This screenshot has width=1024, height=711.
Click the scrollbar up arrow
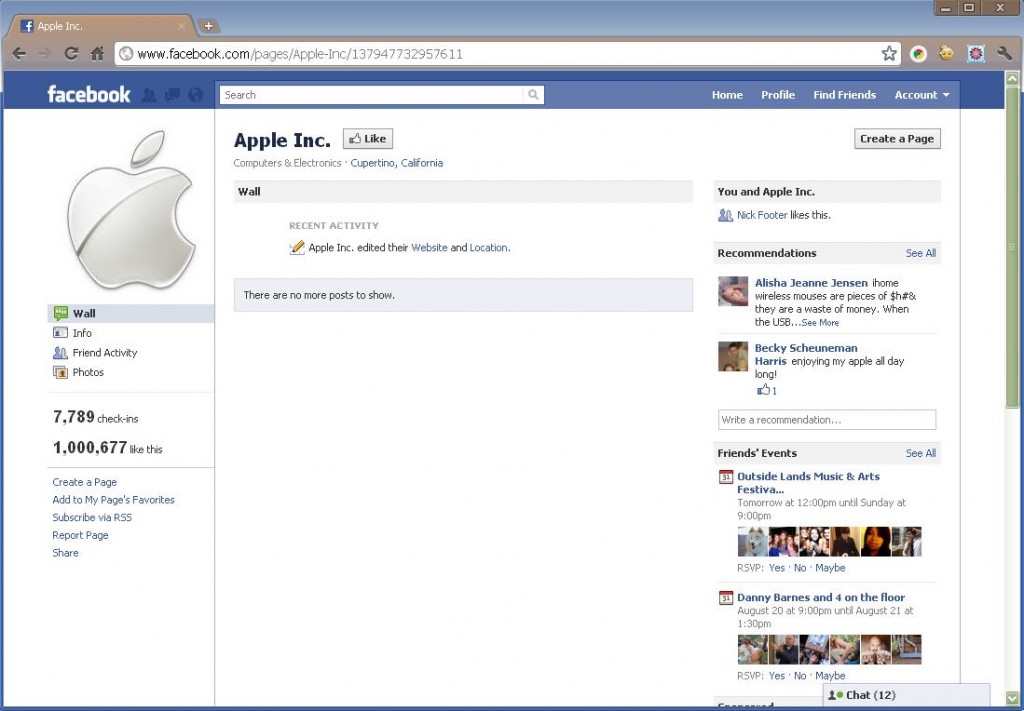(x=1012, y=78)
